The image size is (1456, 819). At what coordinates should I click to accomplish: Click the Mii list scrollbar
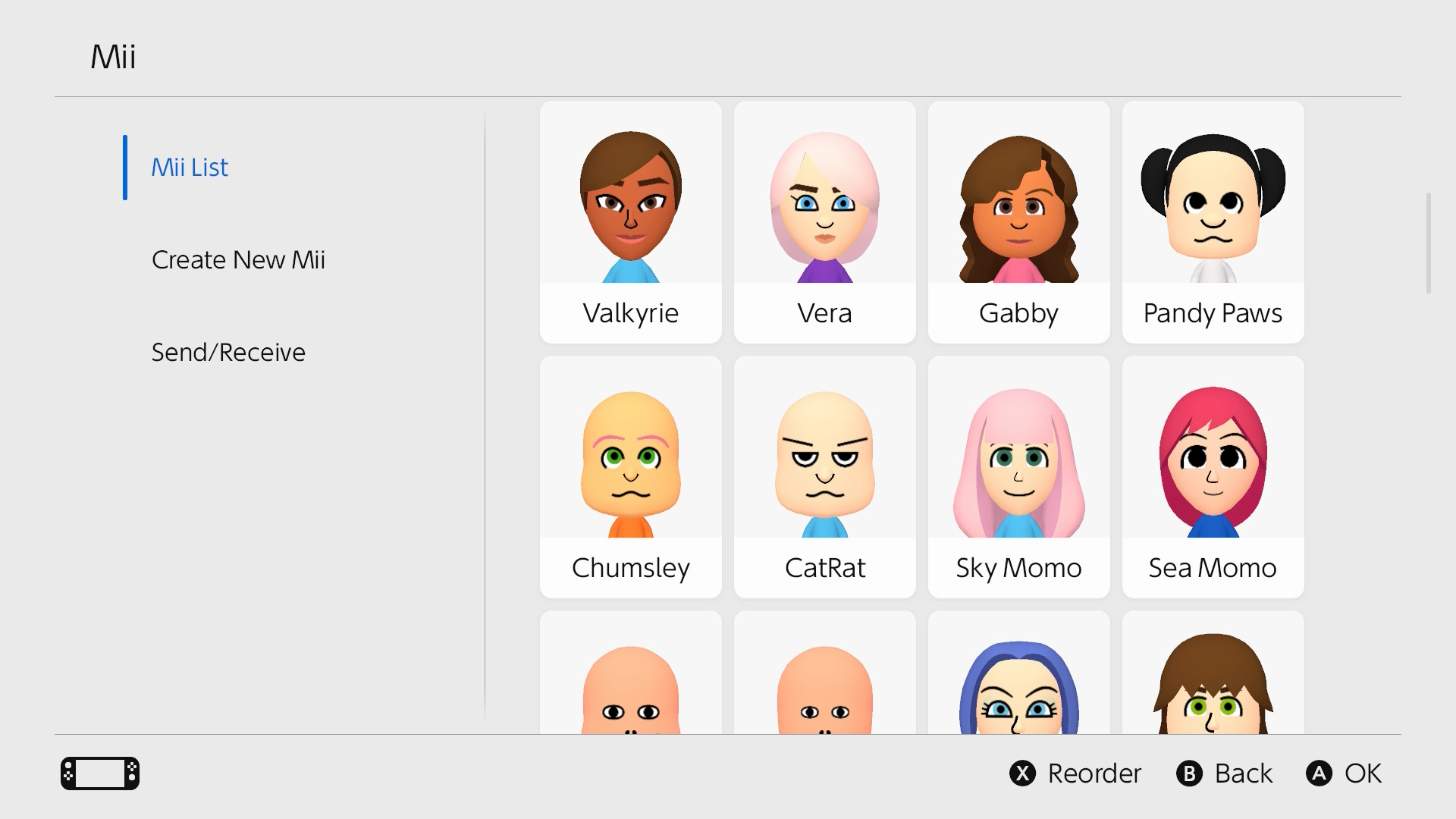(1428, 243)
